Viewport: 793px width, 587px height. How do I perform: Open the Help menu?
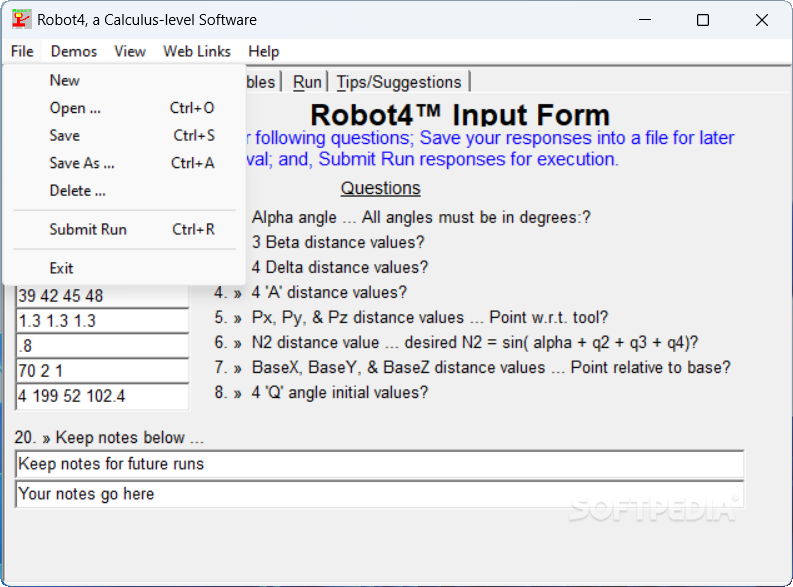click(263, 51)
